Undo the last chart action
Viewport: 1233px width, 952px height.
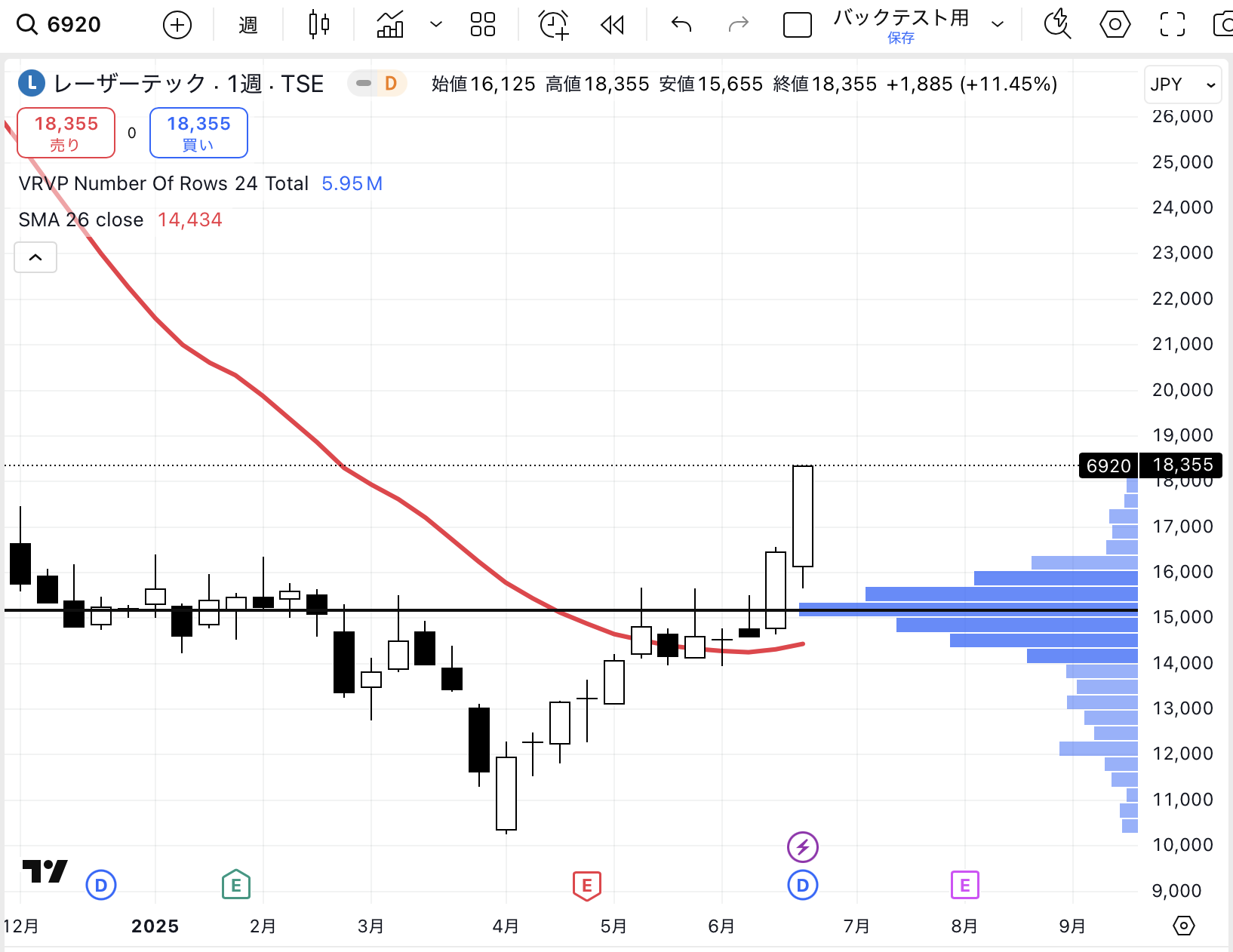pos(681,25)
